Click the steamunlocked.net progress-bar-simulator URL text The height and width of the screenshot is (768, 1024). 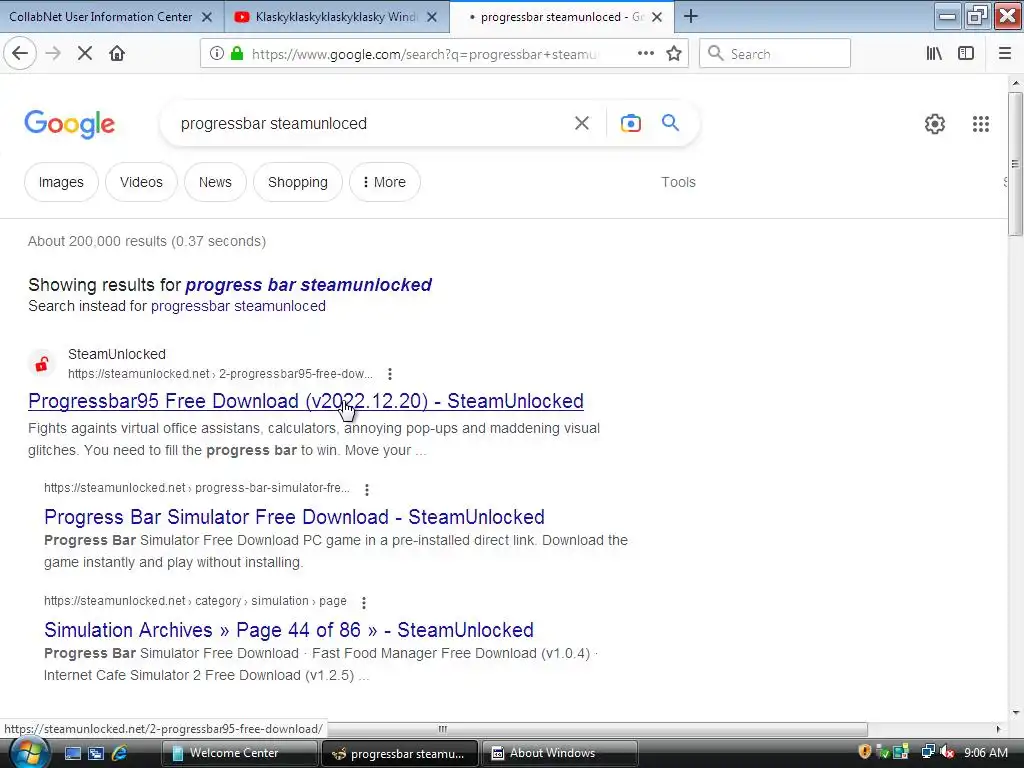pyautogui.click(x=197, y=488)
